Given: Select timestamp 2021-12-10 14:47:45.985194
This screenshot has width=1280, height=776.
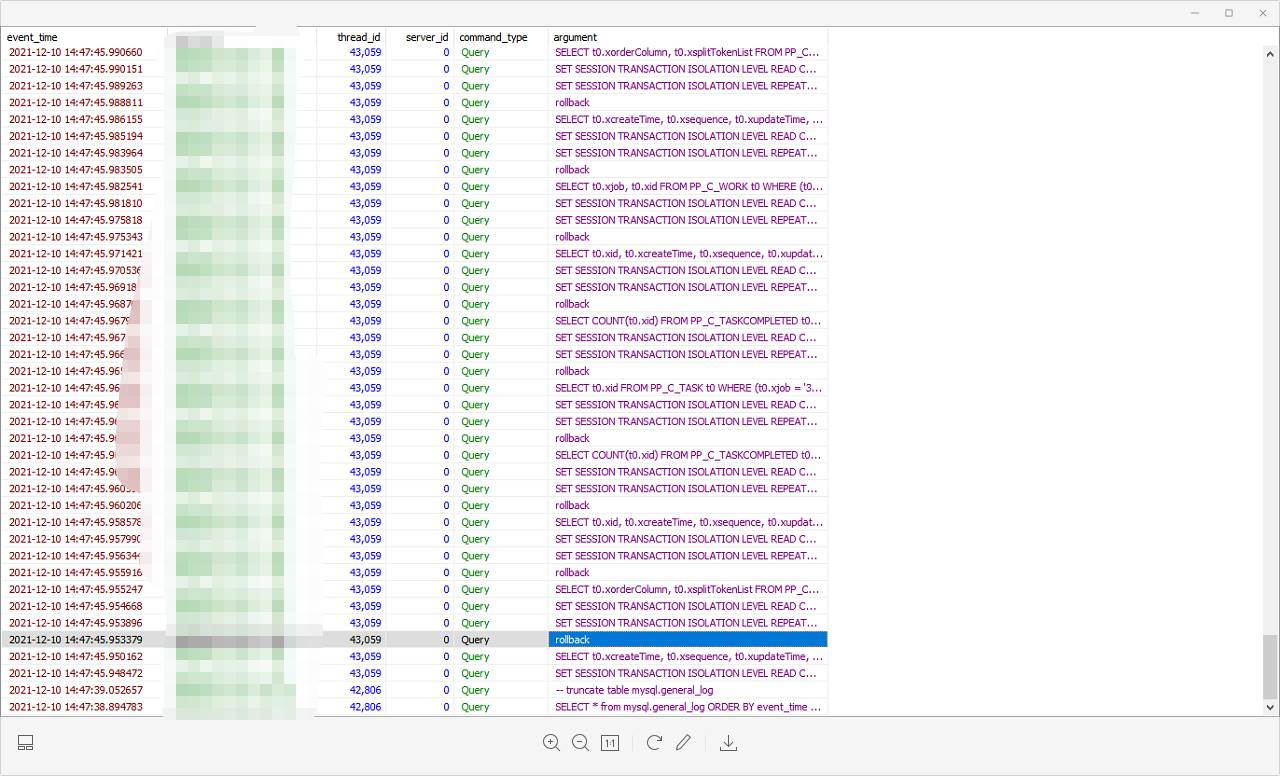Looking at the screenshot, I should [x=76, y=136].
